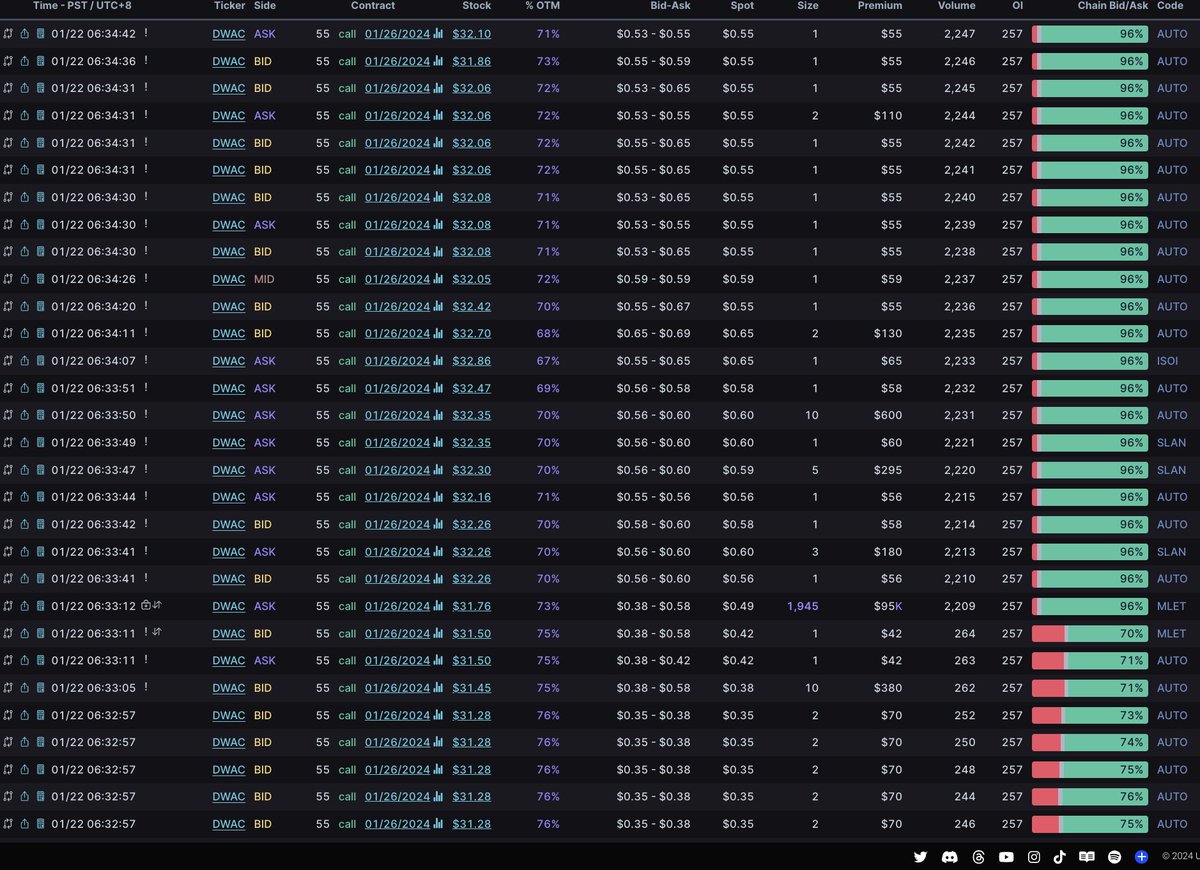Sort by the % OTM column header
1200x870 pixels.
[x=543, y=6]
